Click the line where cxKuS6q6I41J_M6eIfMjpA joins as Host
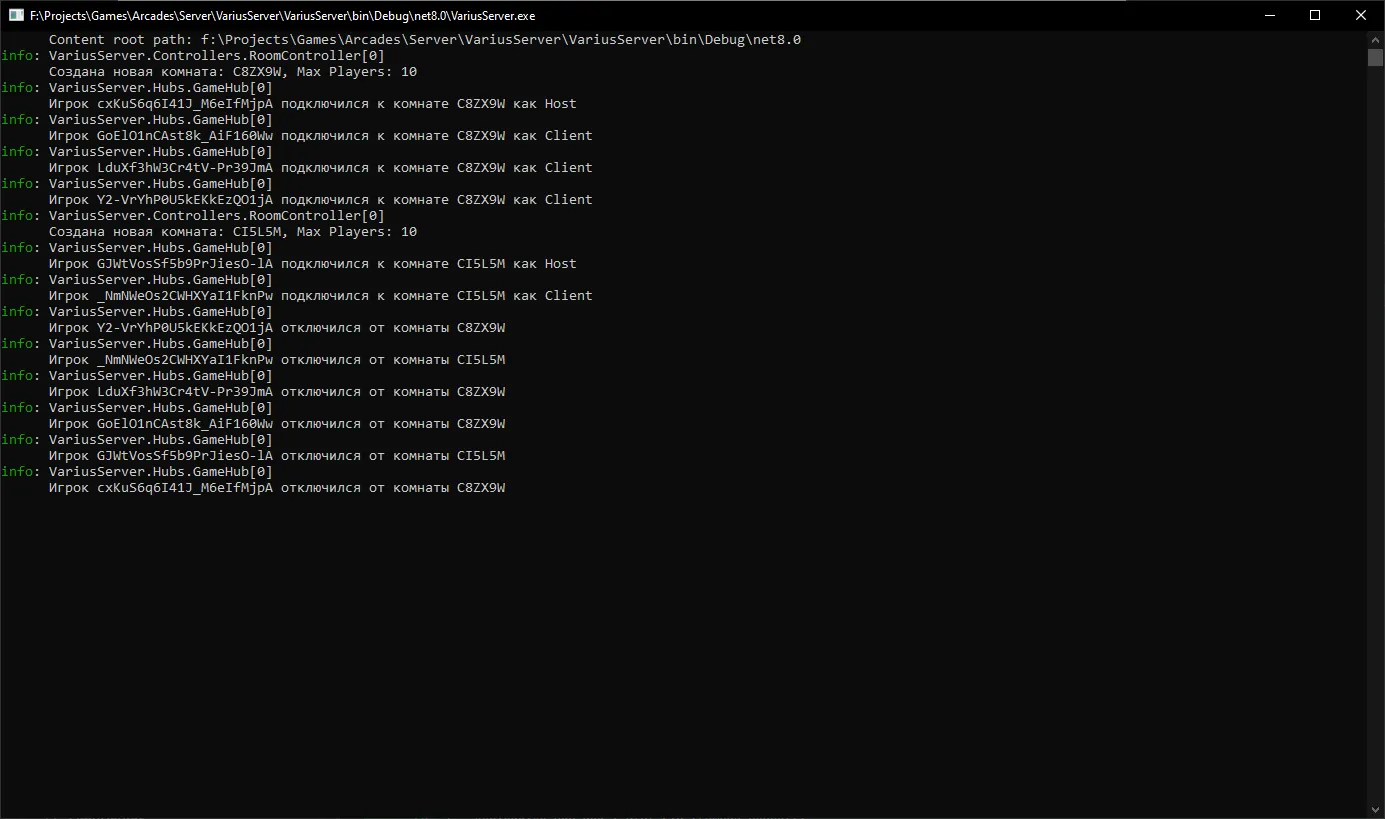 (312, 104)
